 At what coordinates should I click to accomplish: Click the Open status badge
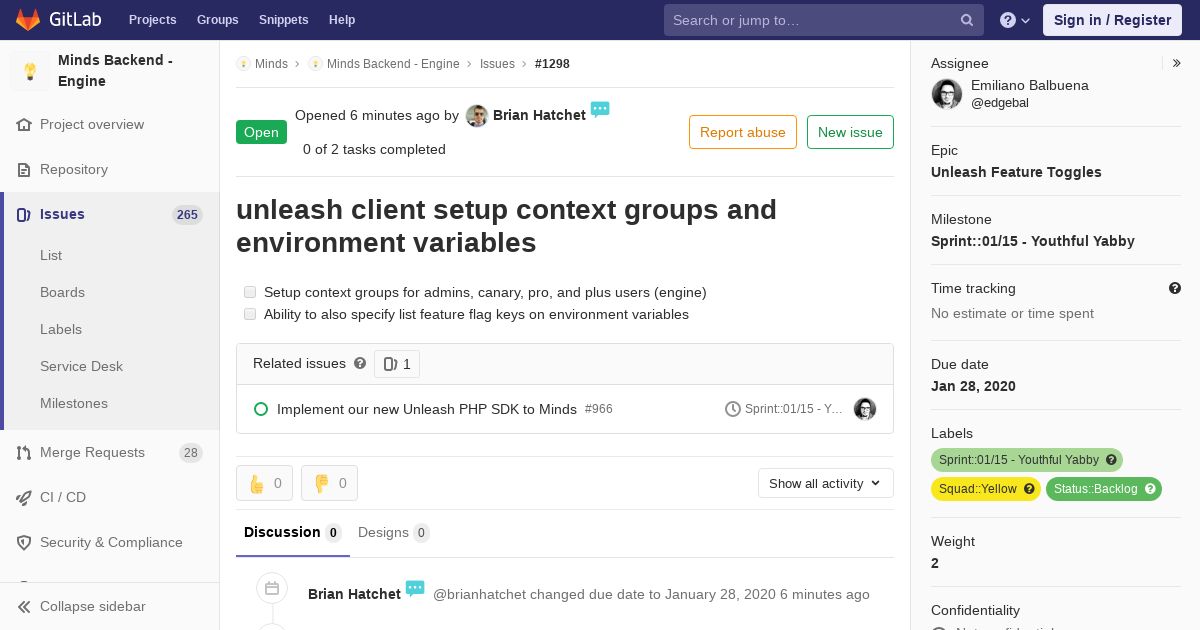coord(261,132)
